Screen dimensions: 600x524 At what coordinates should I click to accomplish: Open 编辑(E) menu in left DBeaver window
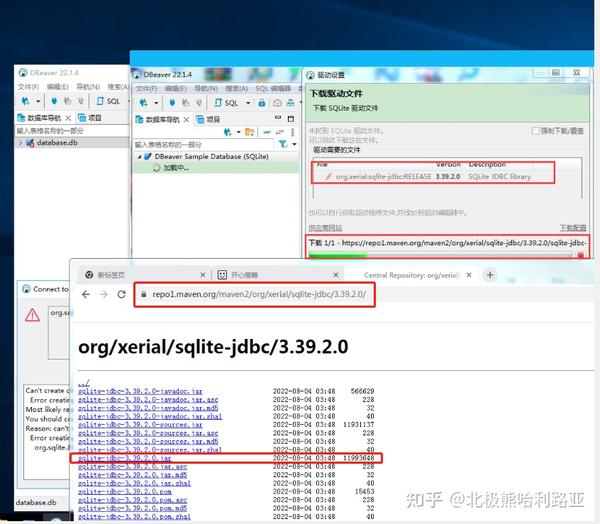[58, 87]
